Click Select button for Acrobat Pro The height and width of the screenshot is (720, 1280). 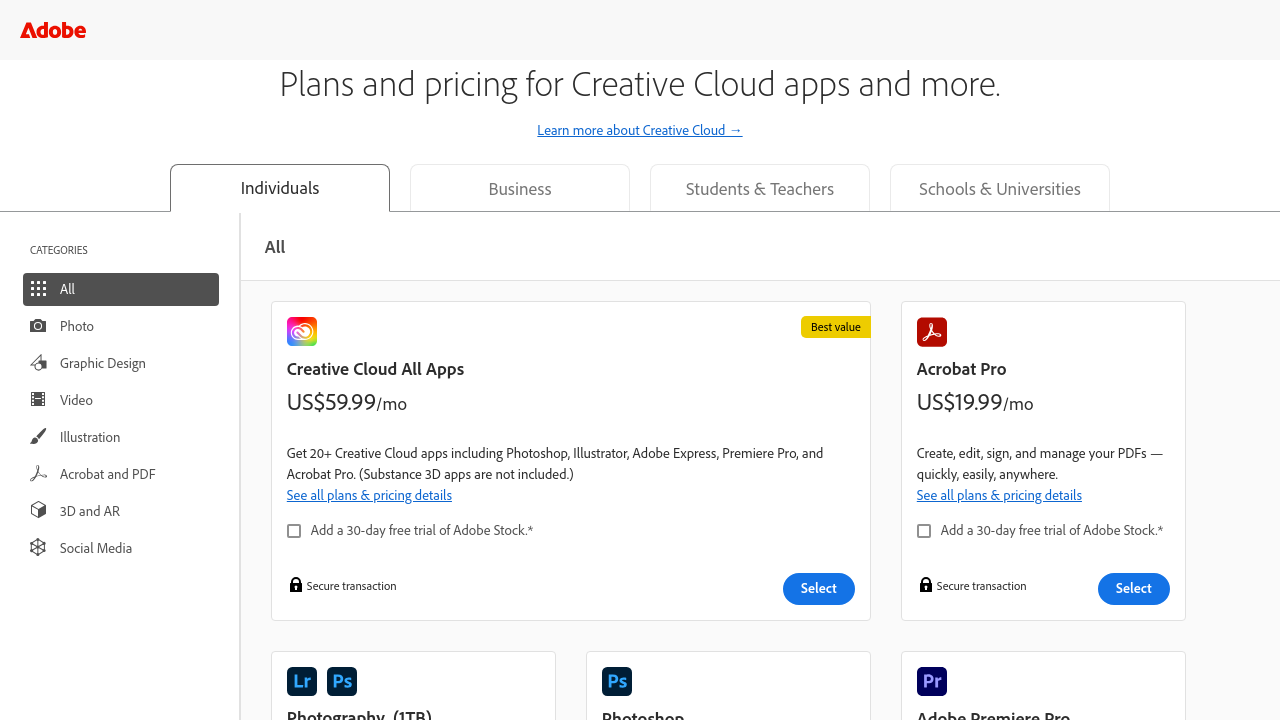coord(1134,589)
